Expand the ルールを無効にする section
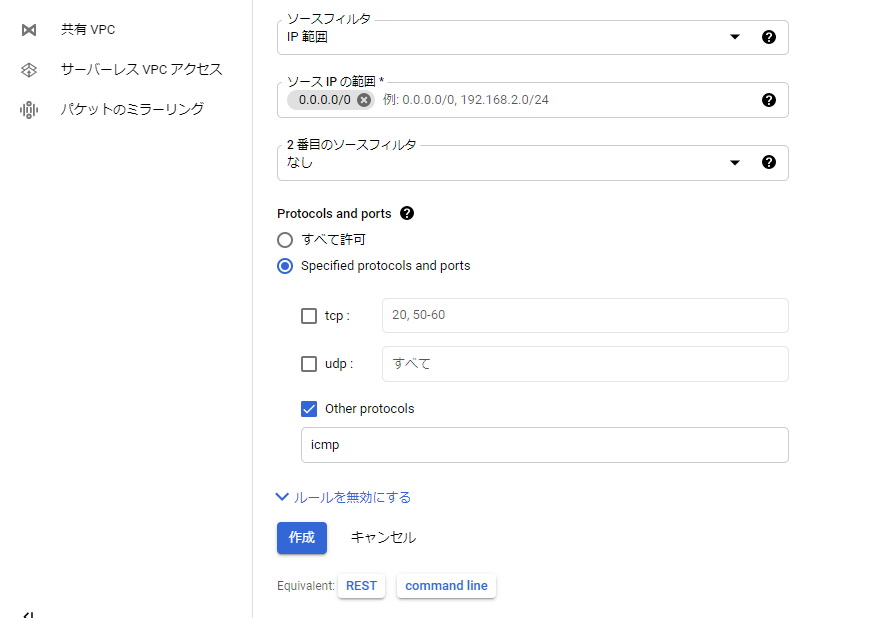 coord(344,497)
